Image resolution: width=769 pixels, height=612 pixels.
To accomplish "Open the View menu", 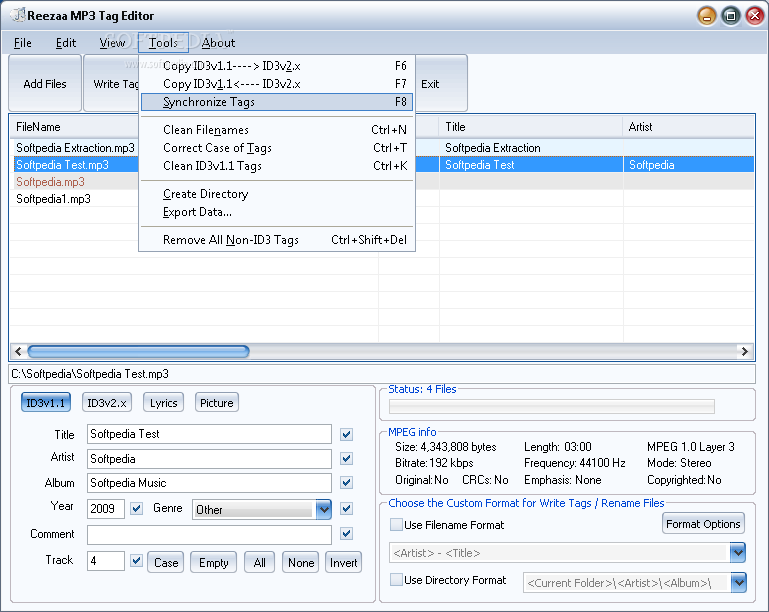I will 112,43.
